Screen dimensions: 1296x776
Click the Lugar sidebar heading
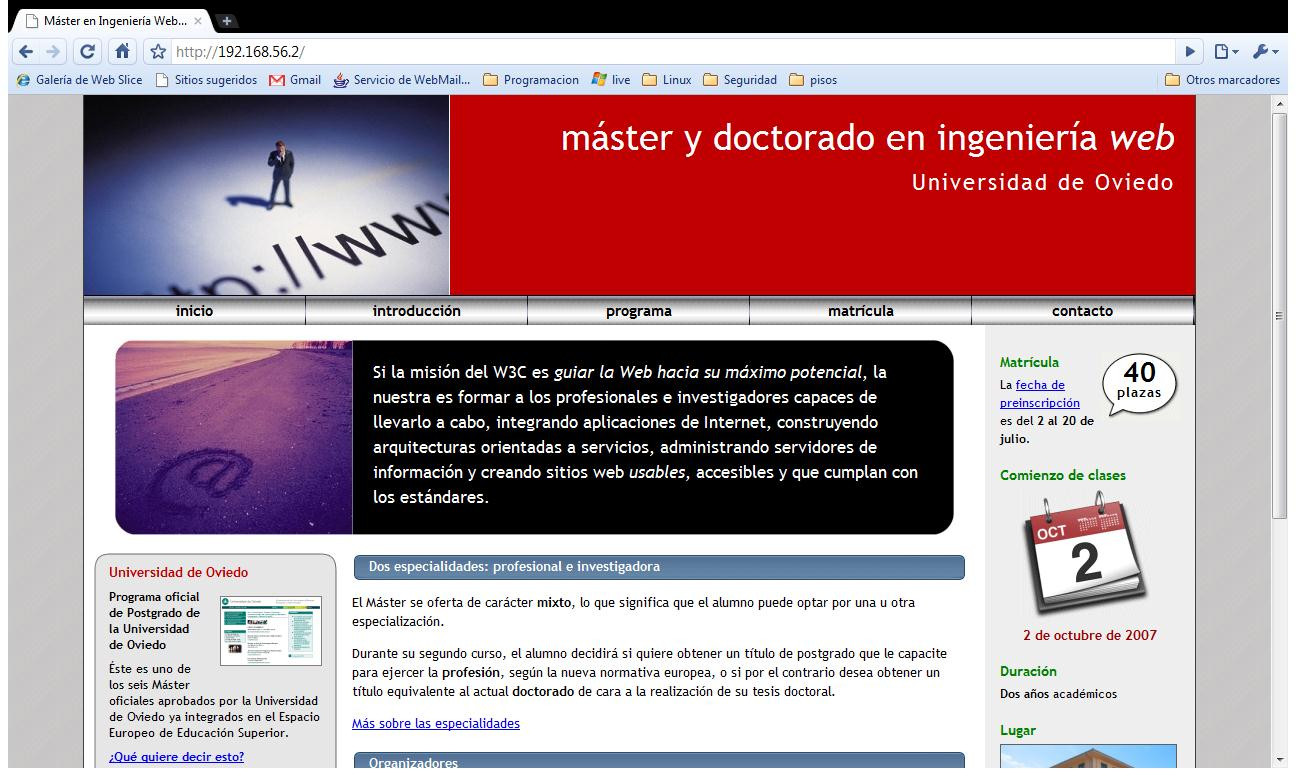point(1017,730)
